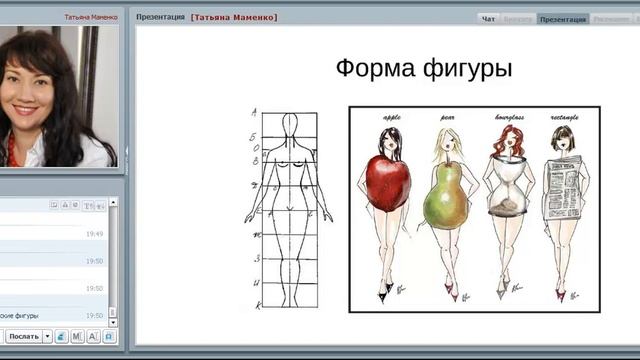
Task: Click the first small icon above chat messages
Action: [x=54, y=205]
